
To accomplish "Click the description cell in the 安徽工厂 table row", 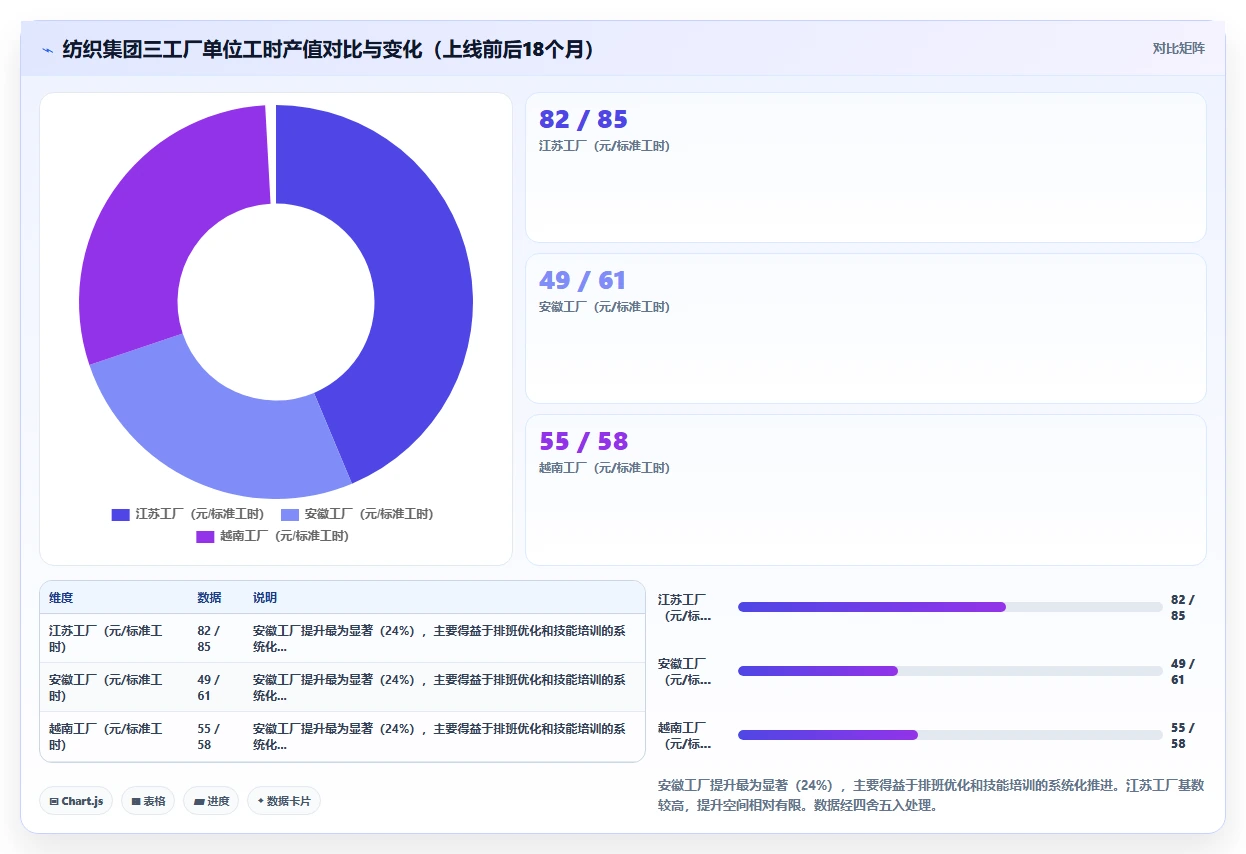I will [445, 688].
